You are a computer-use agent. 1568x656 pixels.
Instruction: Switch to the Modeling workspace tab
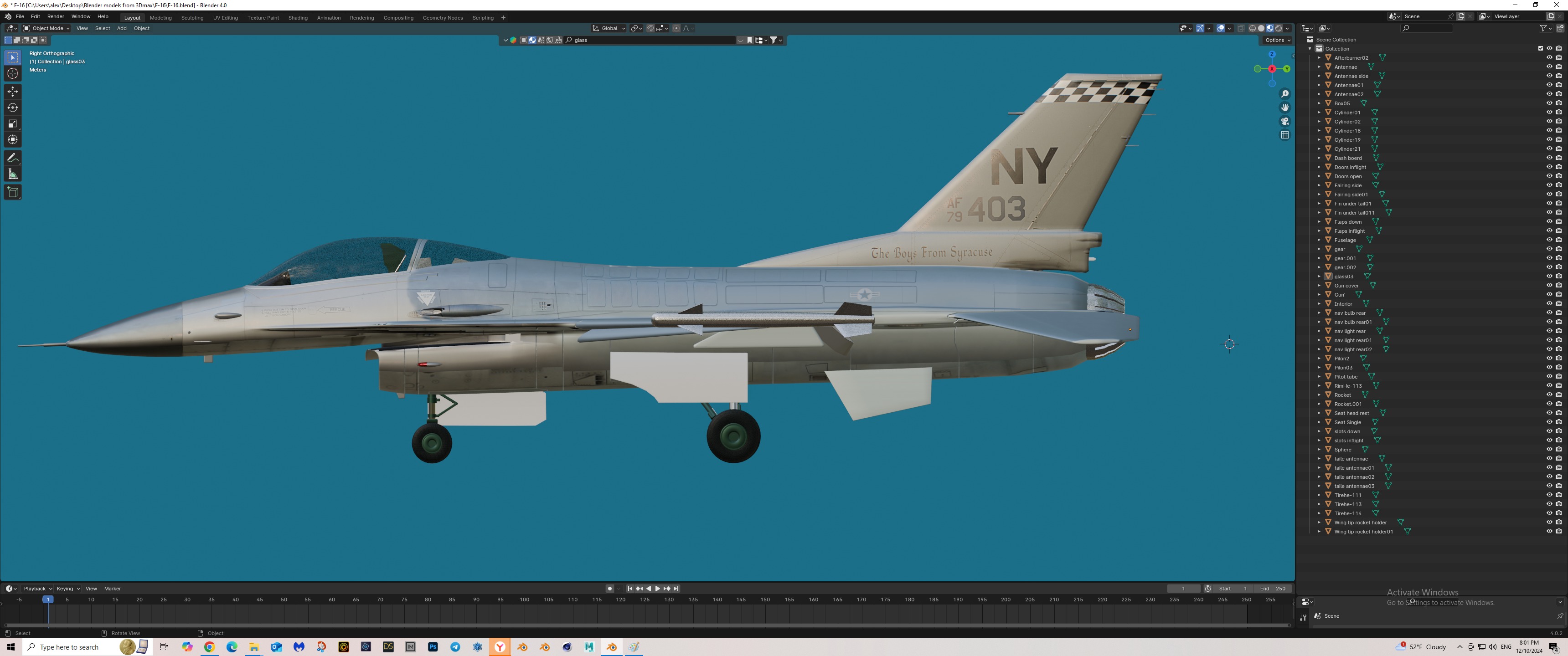pyautogui.click(x=161, y=18)
